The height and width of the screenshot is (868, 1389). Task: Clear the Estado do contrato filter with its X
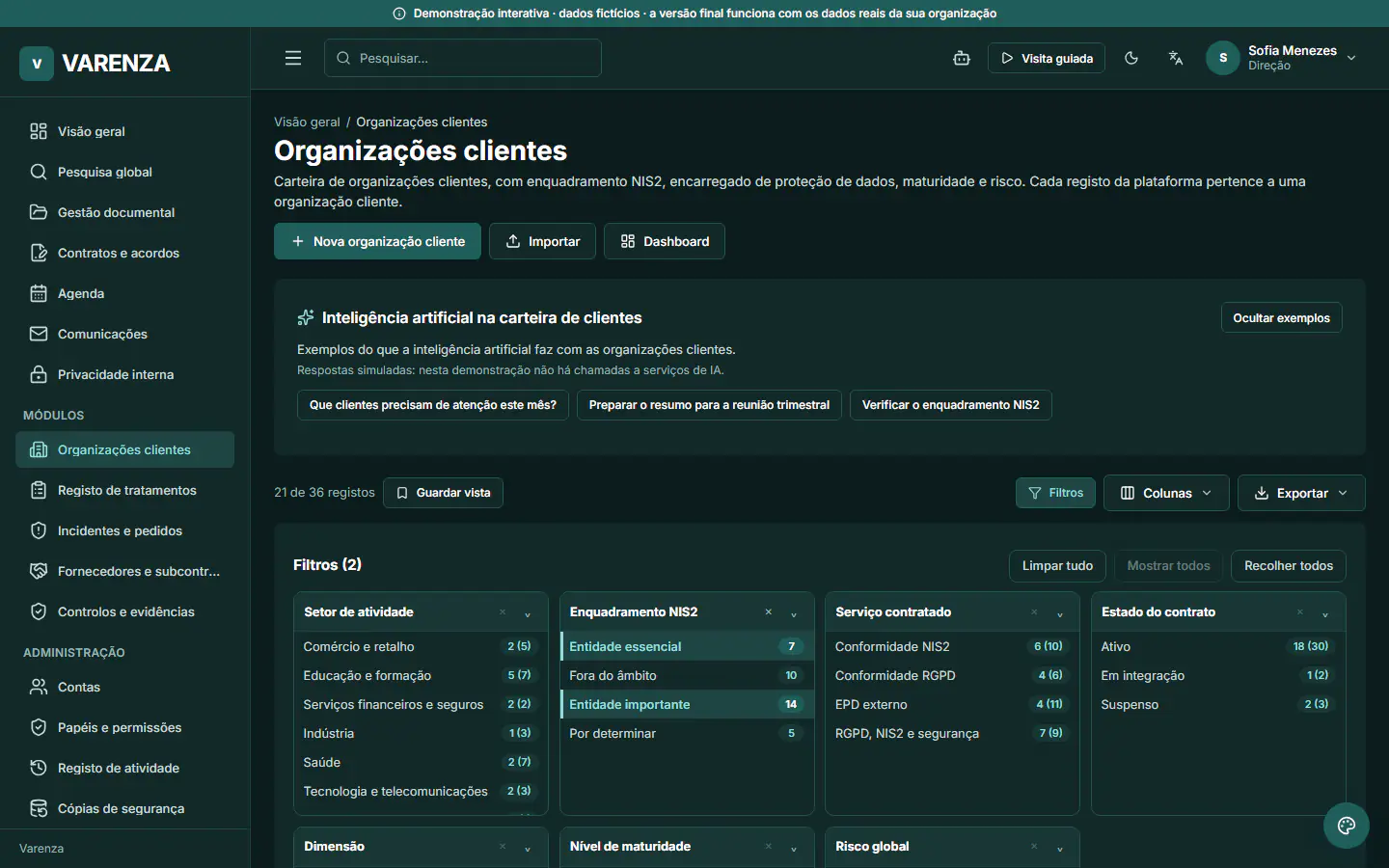pyautogui.click(x=1300, y=612)
